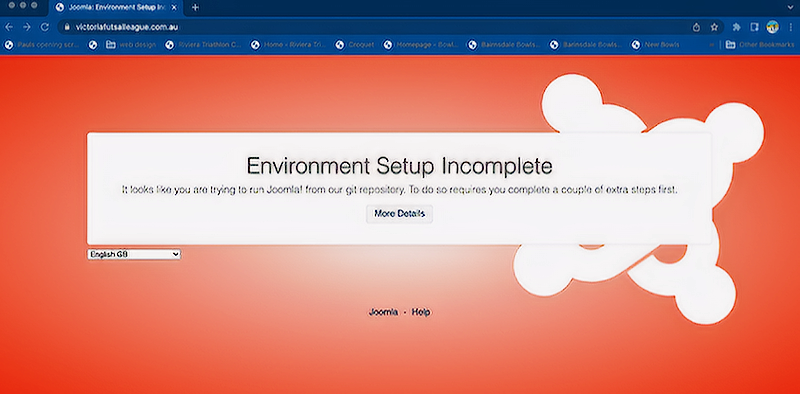
Task: Open the English GB language dropdown
Action: tap(134, 254)
